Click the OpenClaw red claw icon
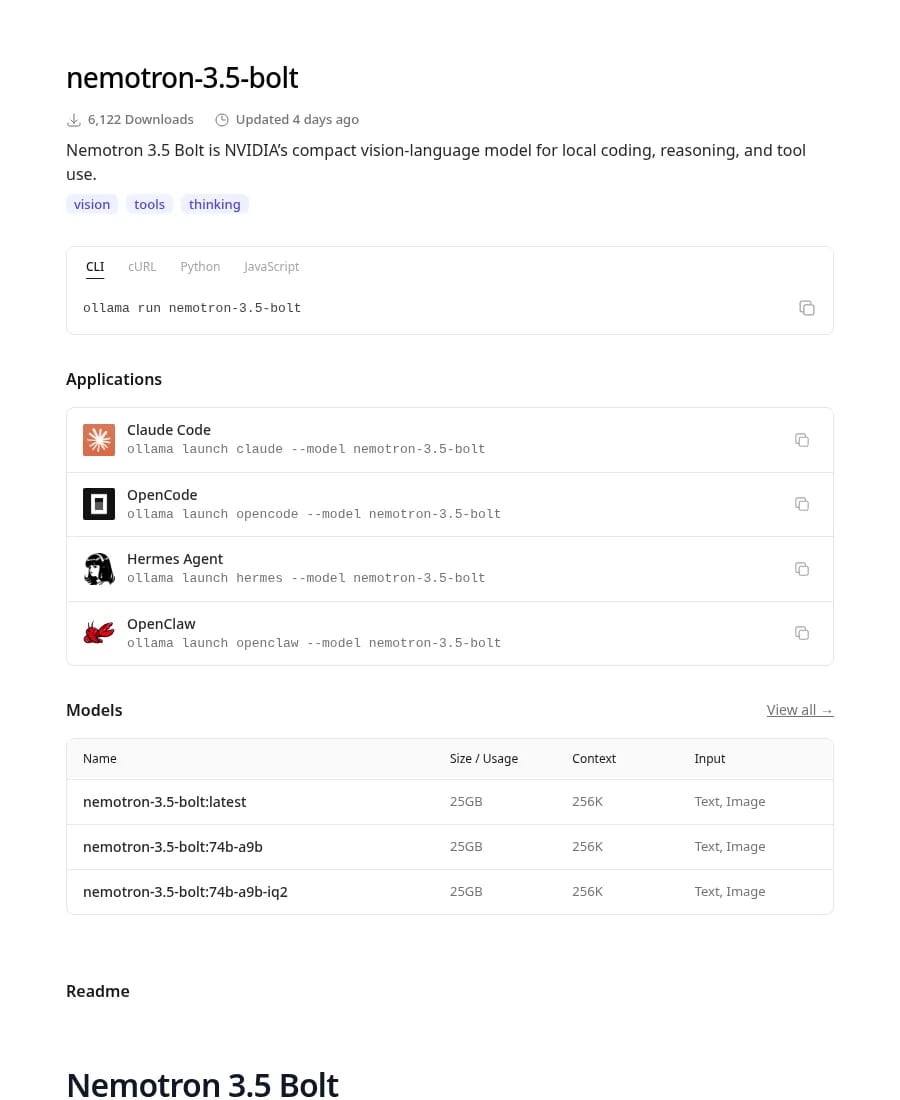This screenshot has height=1100, width=900. click(99, 633)
